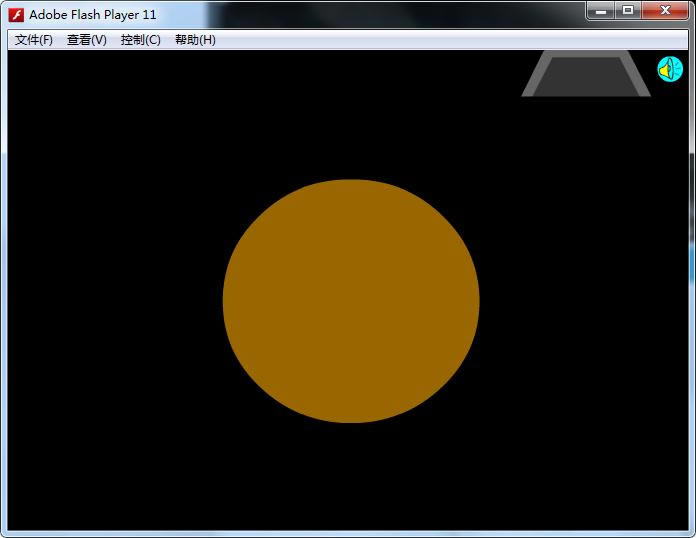Click the large brown circle
The width and height of the screenshot is (696, 538).
[x=351, y=301]
